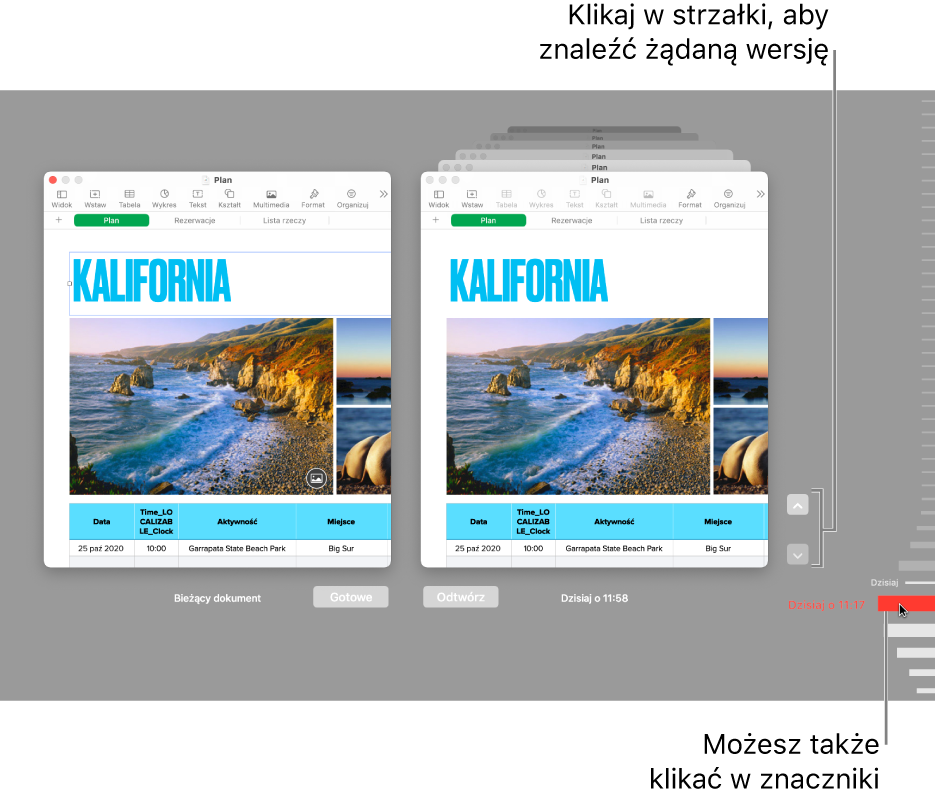This screenshot has height=806, width=935.
Task: Click Tabela icon in version window toolbar
Action: tap(506, 199)
